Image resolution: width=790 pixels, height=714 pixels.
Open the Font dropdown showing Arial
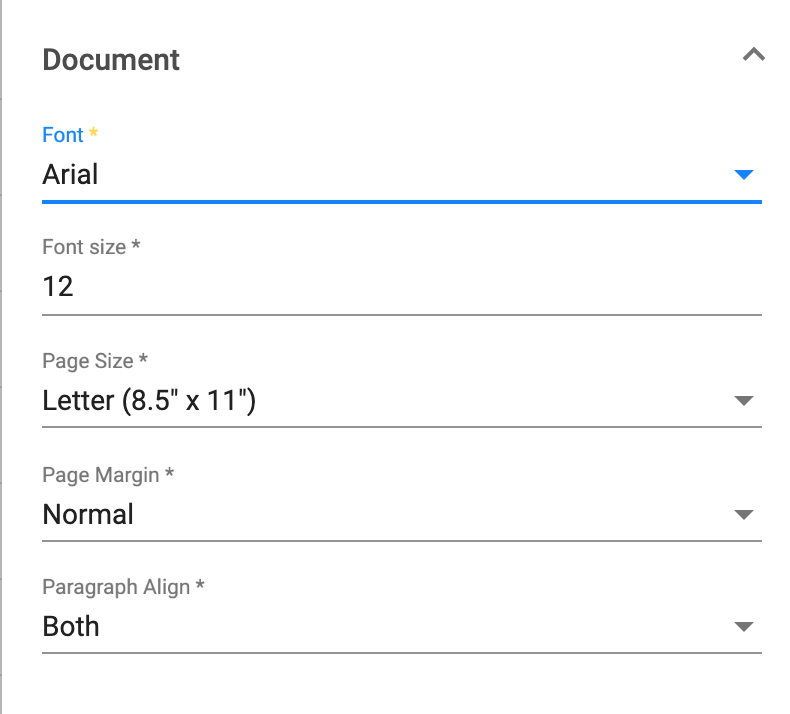click(402, 175)
